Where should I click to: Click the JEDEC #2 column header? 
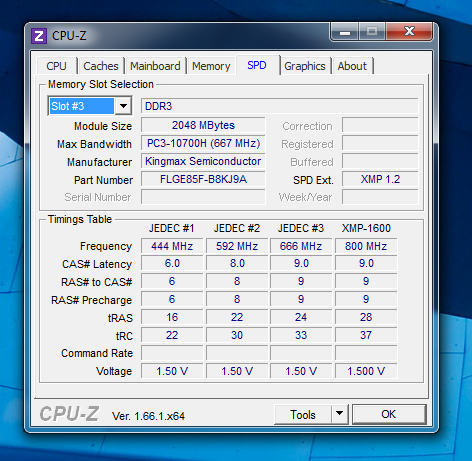click(237, 228)
